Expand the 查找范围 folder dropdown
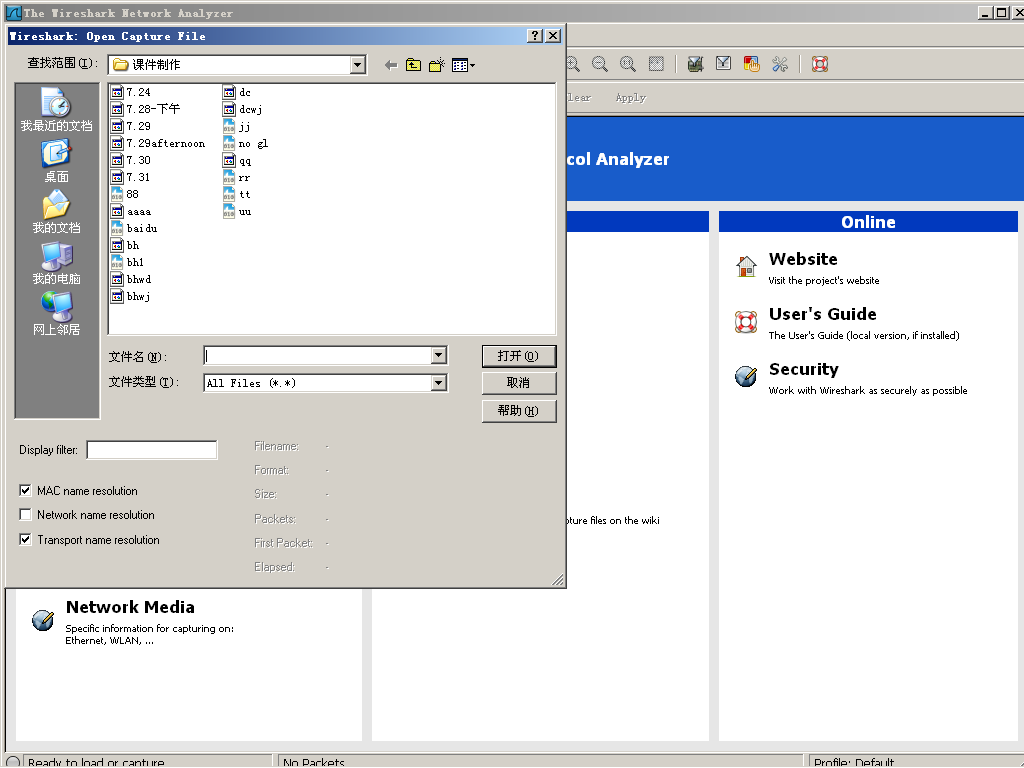This screenshot has width=1024, height=768. click(357, 65)
